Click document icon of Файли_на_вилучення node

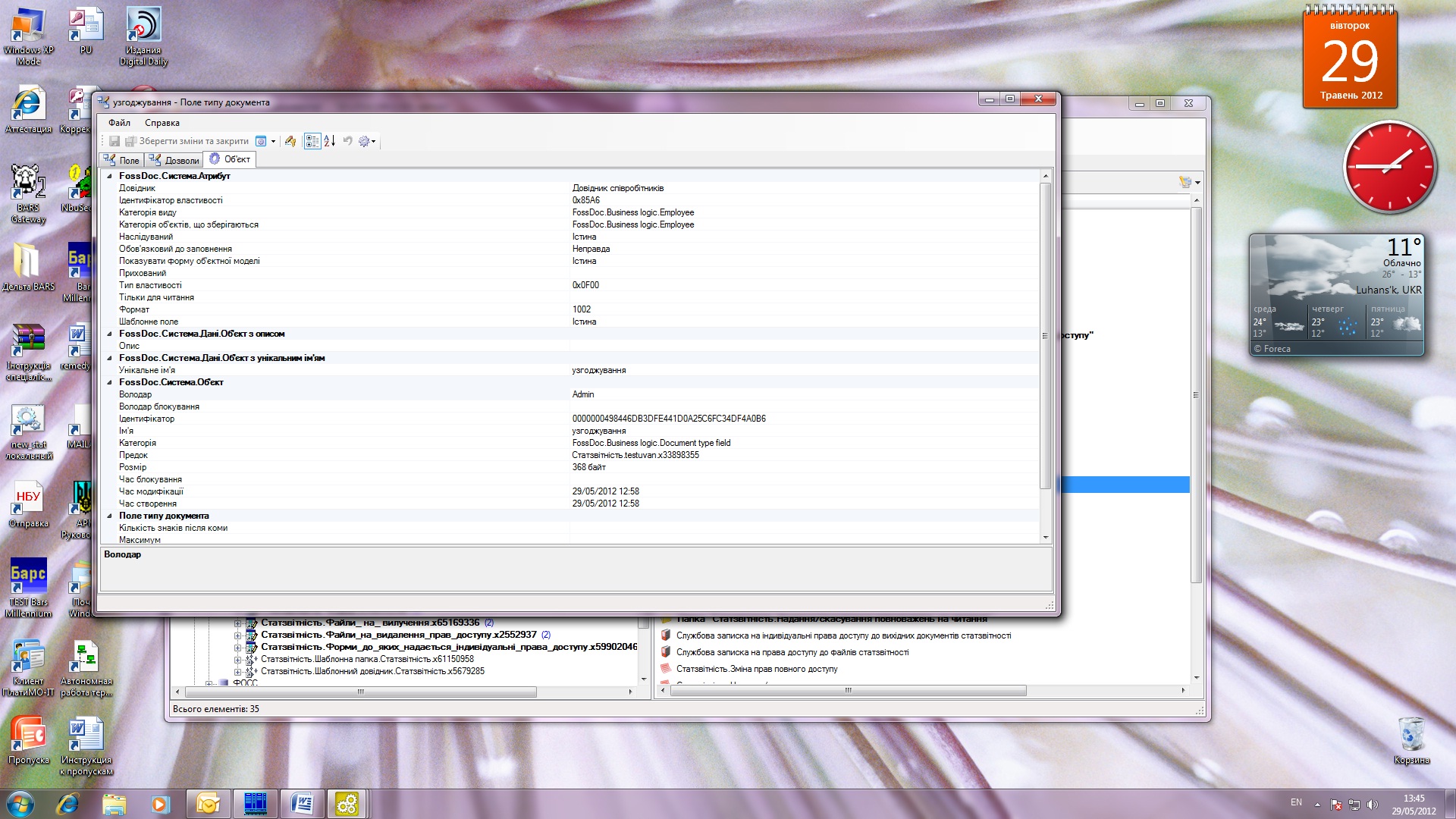[x=251, y=623]
